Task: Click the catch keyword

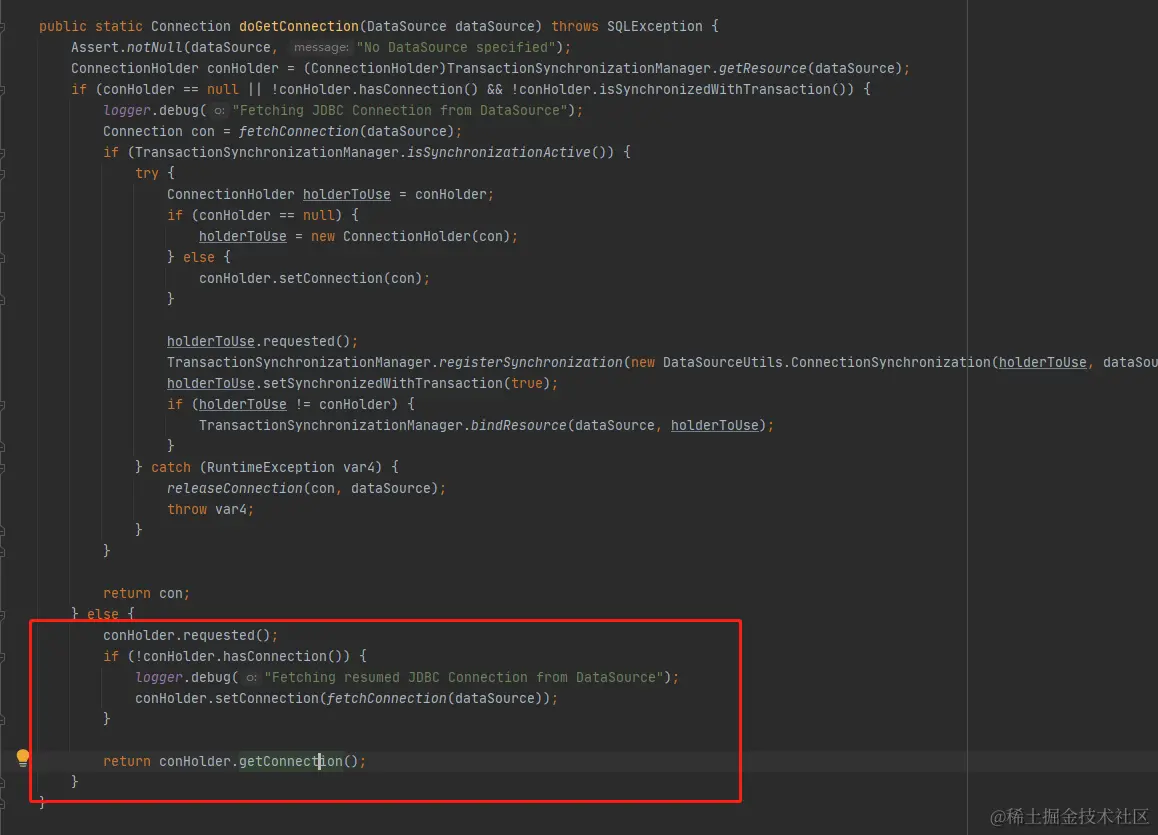Action: 171,467
